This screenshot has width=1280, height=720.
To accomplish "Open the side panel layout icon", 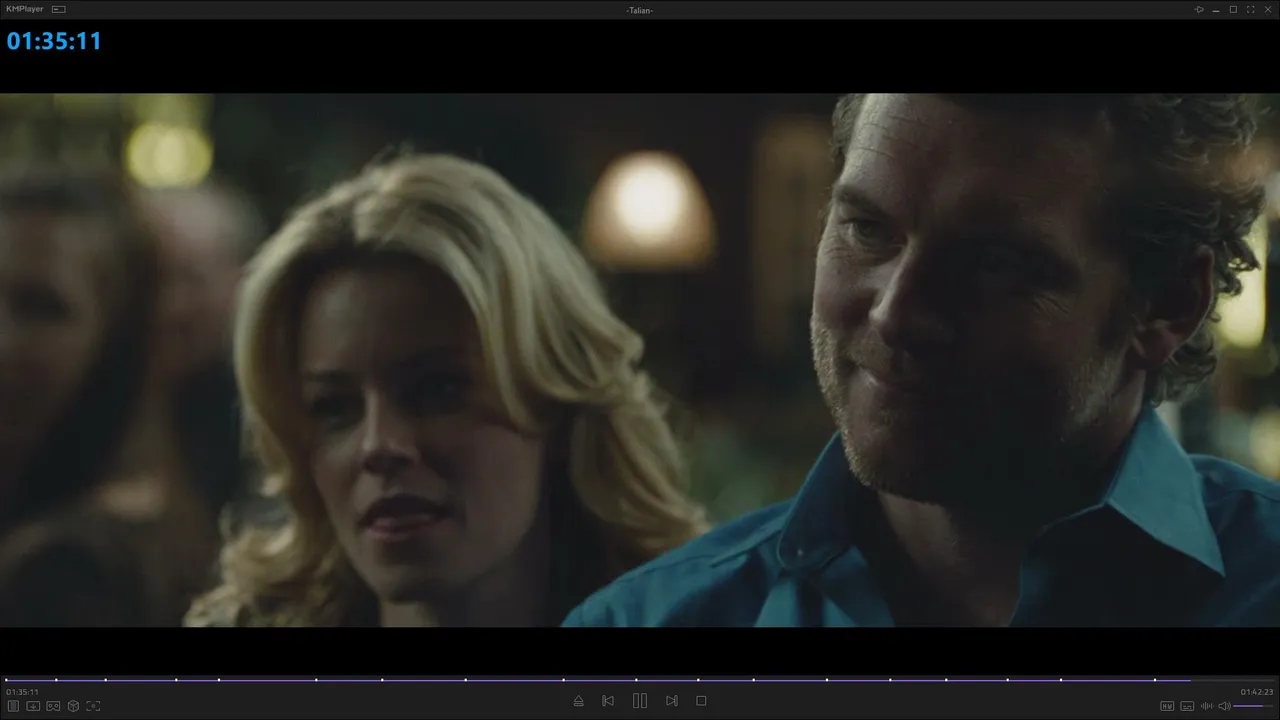I will point(13,706).
